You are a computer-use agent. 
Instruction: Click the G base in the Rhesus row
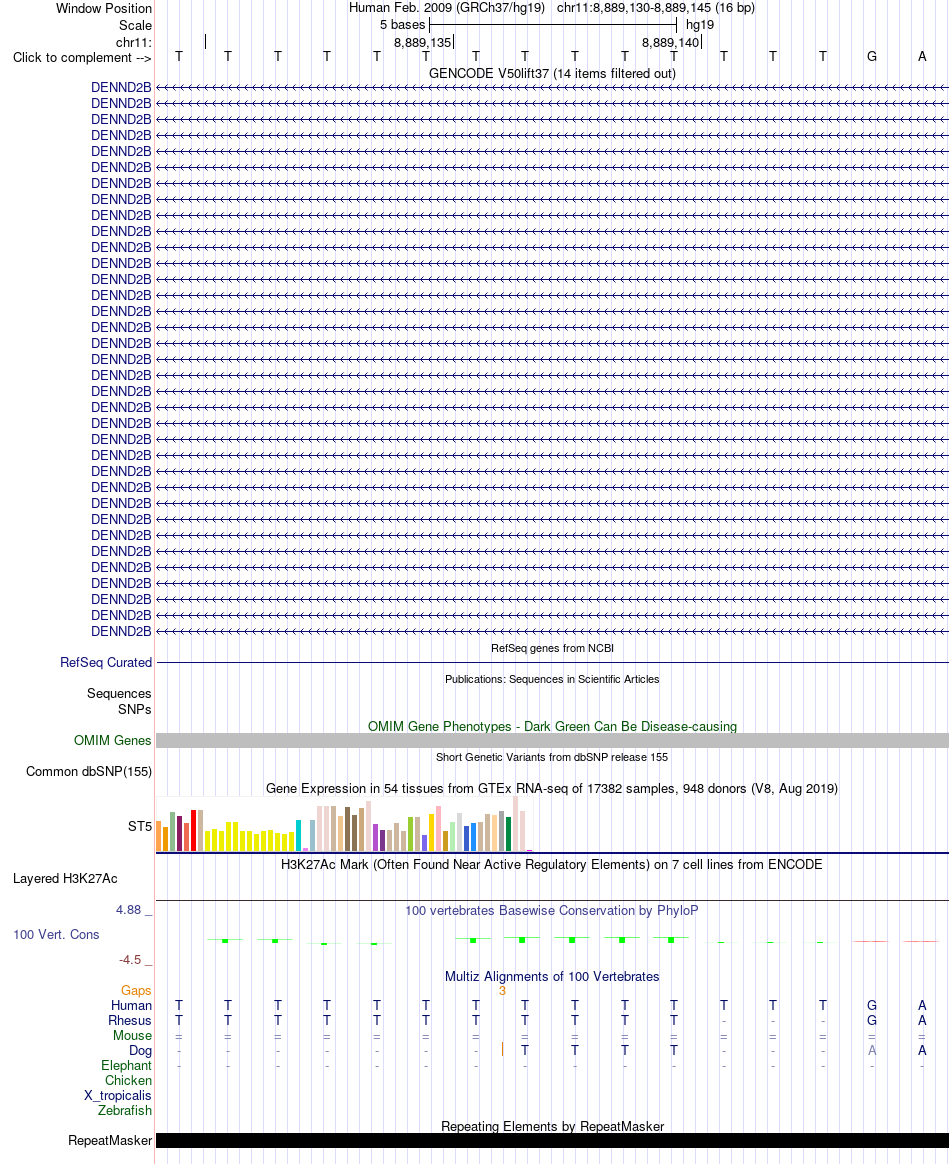872,1020
